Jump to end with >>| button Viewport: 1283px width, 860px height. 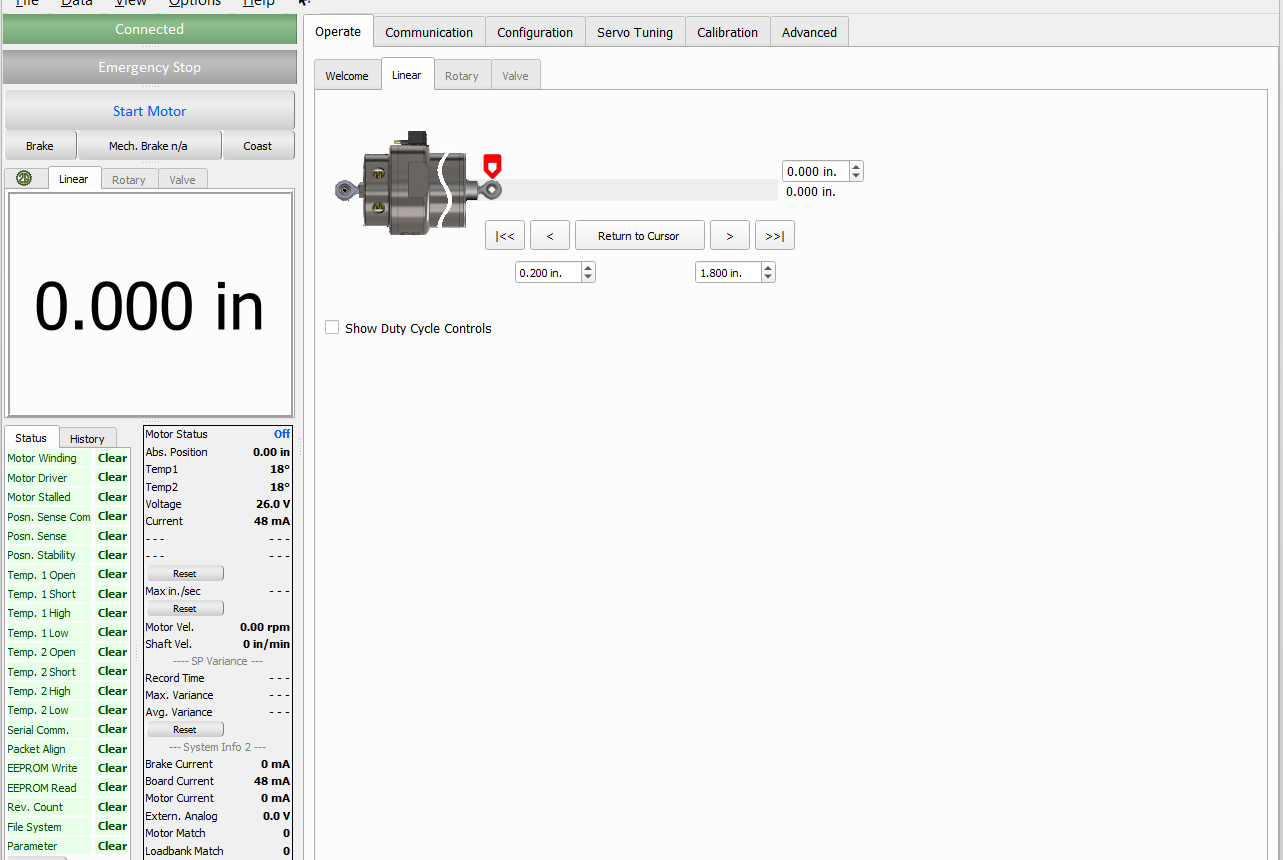pyautogui.click(x=775, y=236)
